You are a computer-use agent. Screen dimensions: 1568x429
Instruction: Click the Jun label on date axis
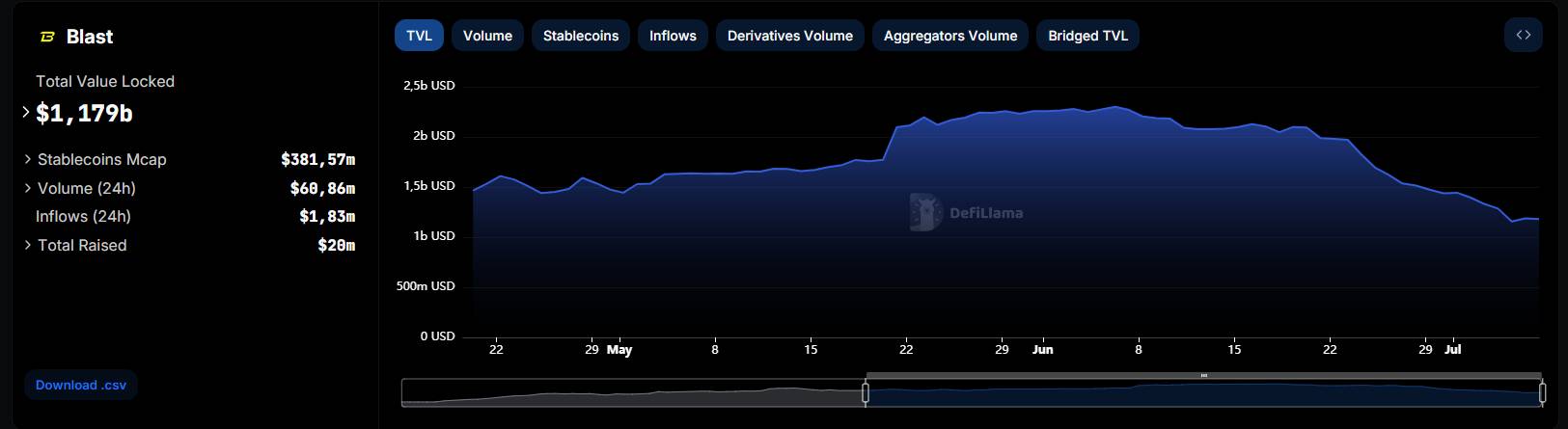(1042, 349)
